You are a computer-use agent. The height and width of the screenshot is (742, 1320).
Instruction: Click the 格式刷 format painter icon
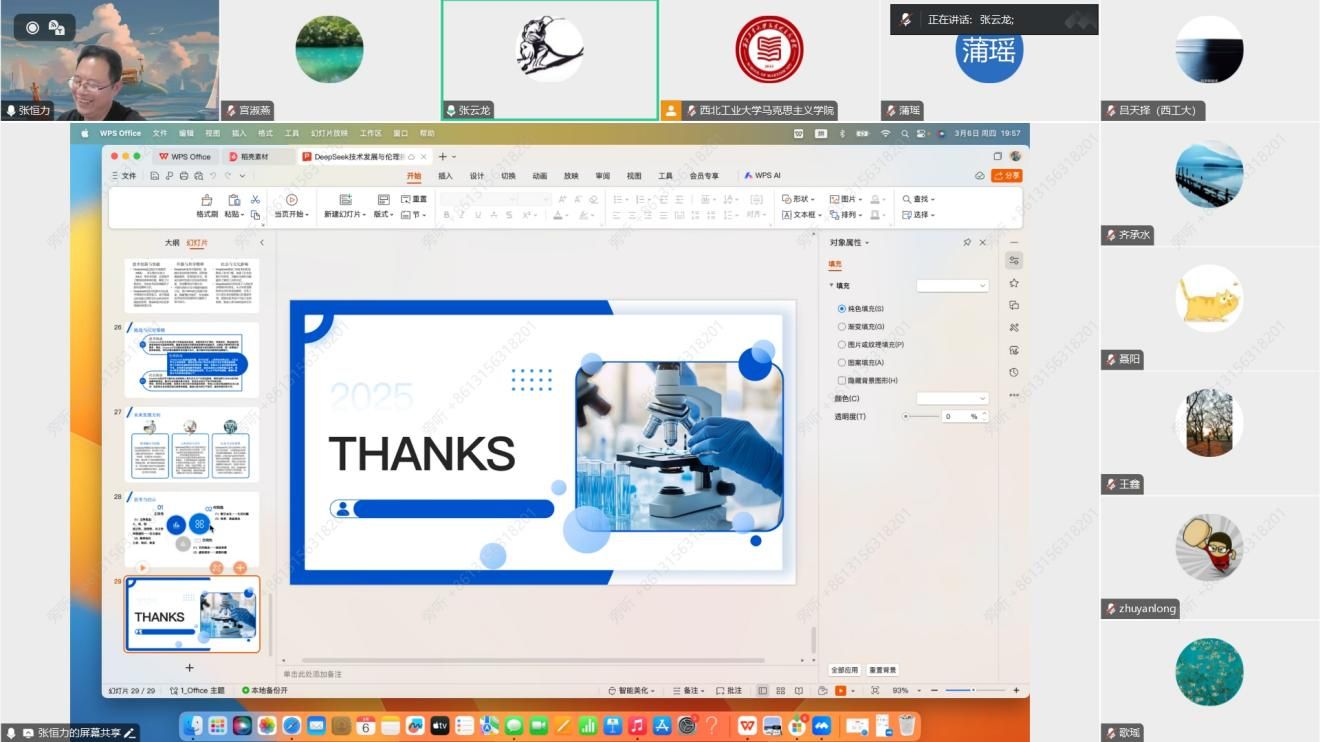click(206, 200)
